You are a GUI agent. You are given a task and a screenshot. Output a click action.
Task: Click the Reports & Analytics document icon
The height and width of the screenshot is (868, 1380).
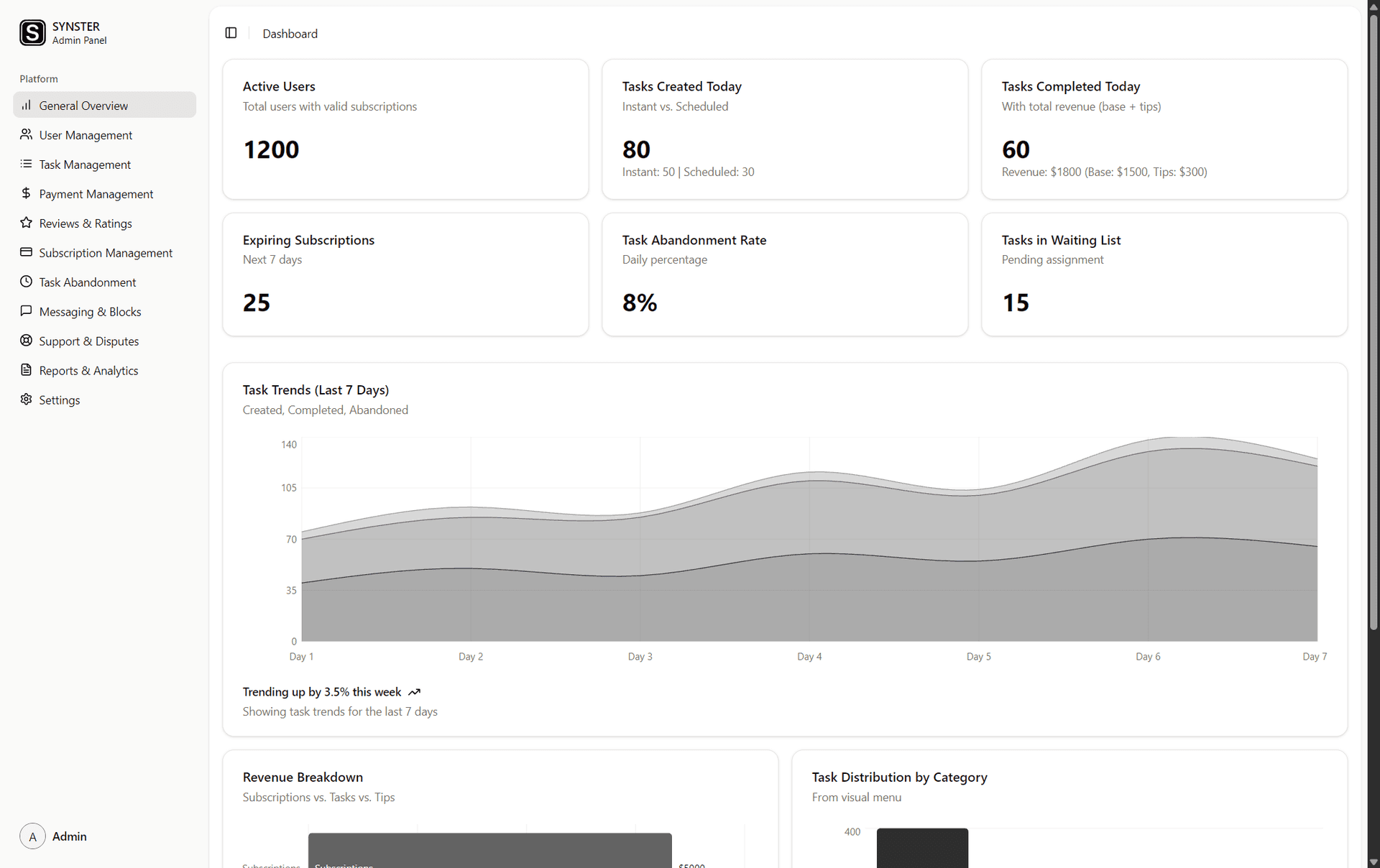tap(26, 370)
